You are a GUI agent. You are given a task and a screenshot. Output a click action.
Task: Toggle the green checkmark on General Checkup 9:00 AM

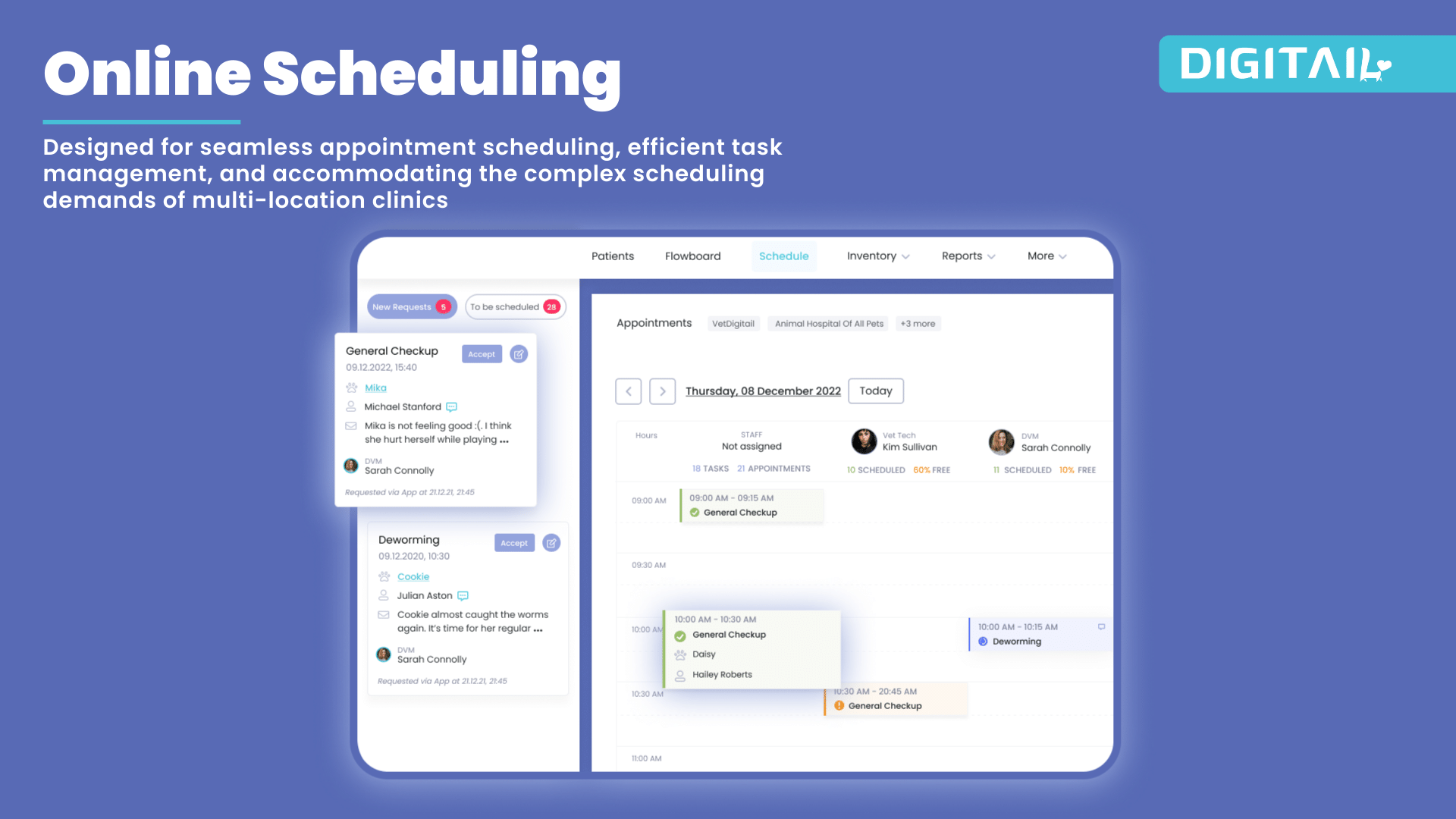(694, 511)
